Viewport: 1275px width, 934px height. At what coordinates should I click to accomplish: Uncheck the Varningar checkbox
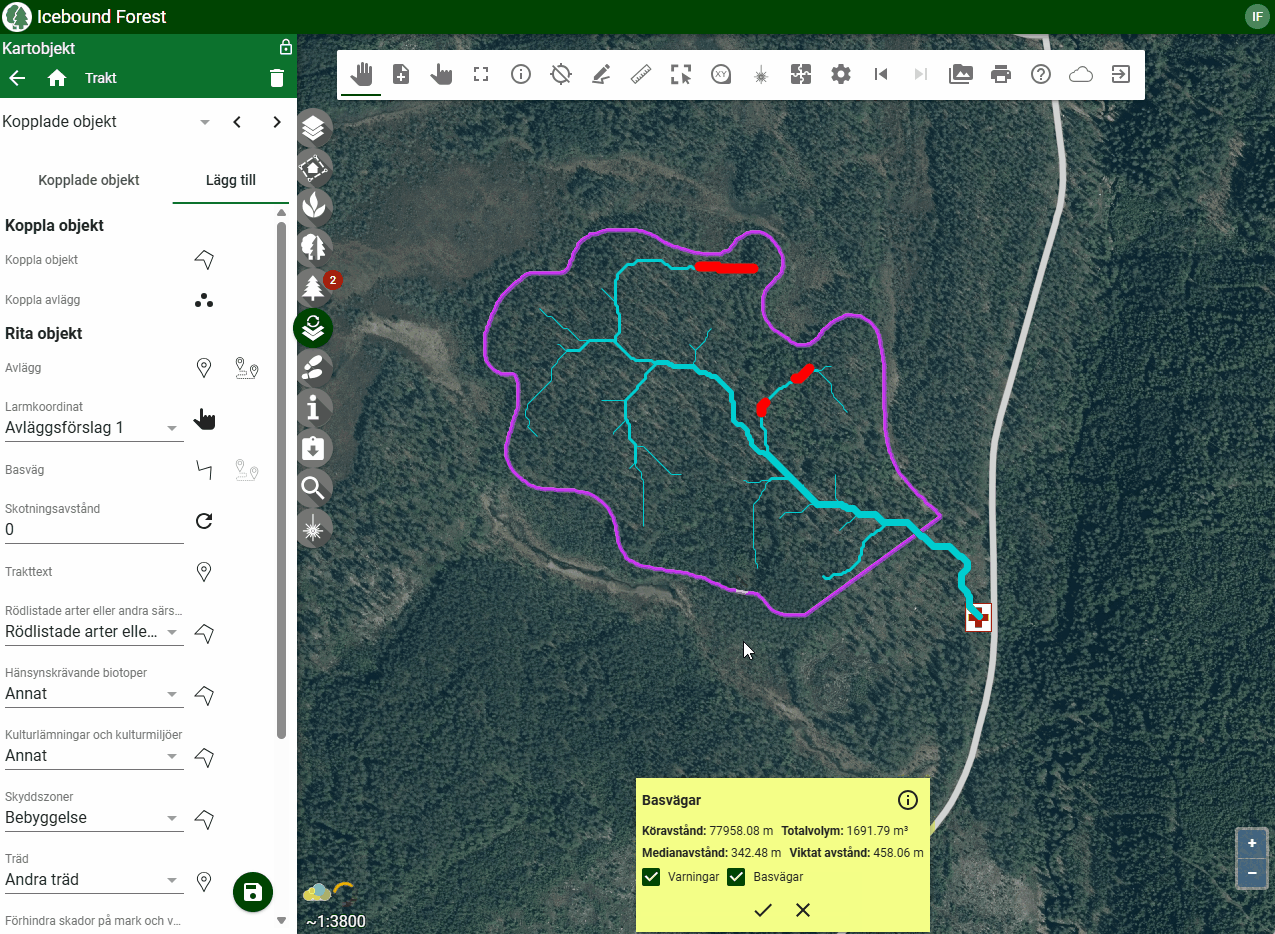pyautogui.click(x=652, y=877)
